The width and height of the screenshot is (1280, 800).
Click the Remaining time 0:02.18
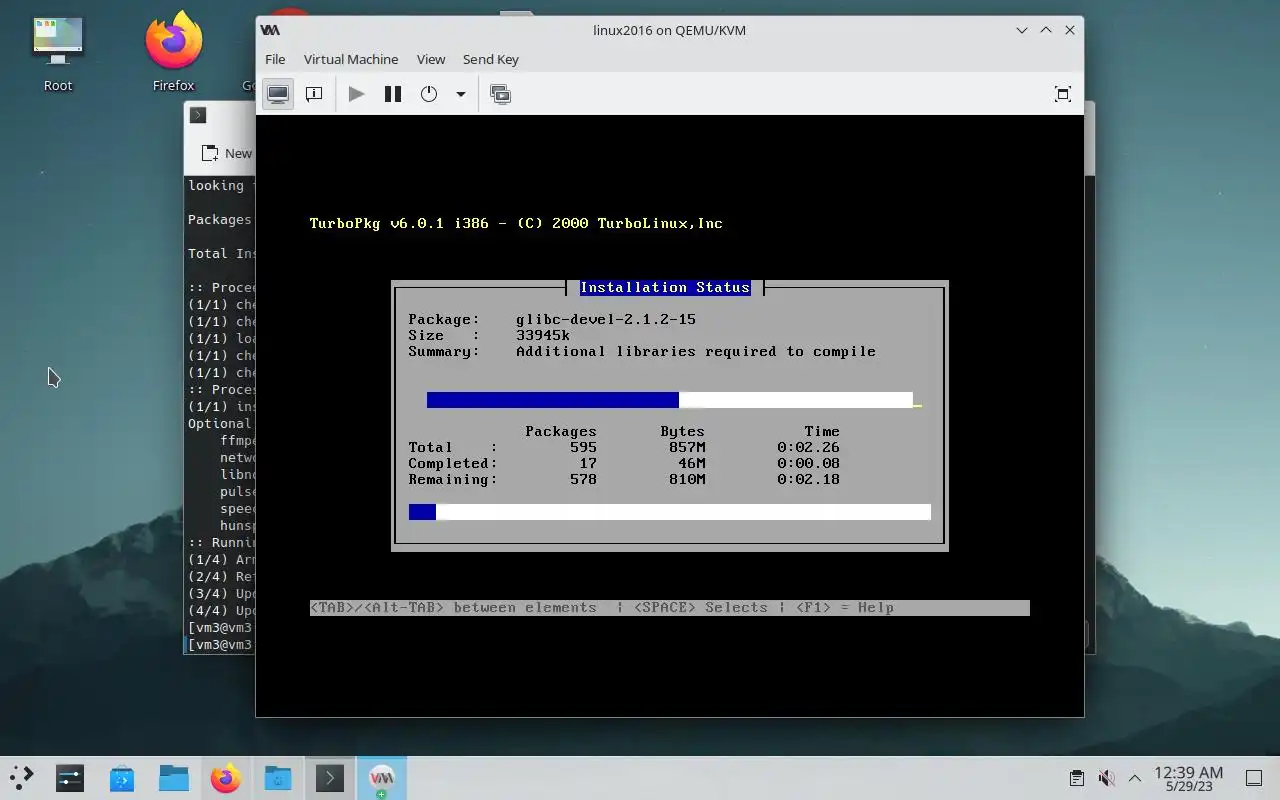pyautogui.click(x=808, y=479)
